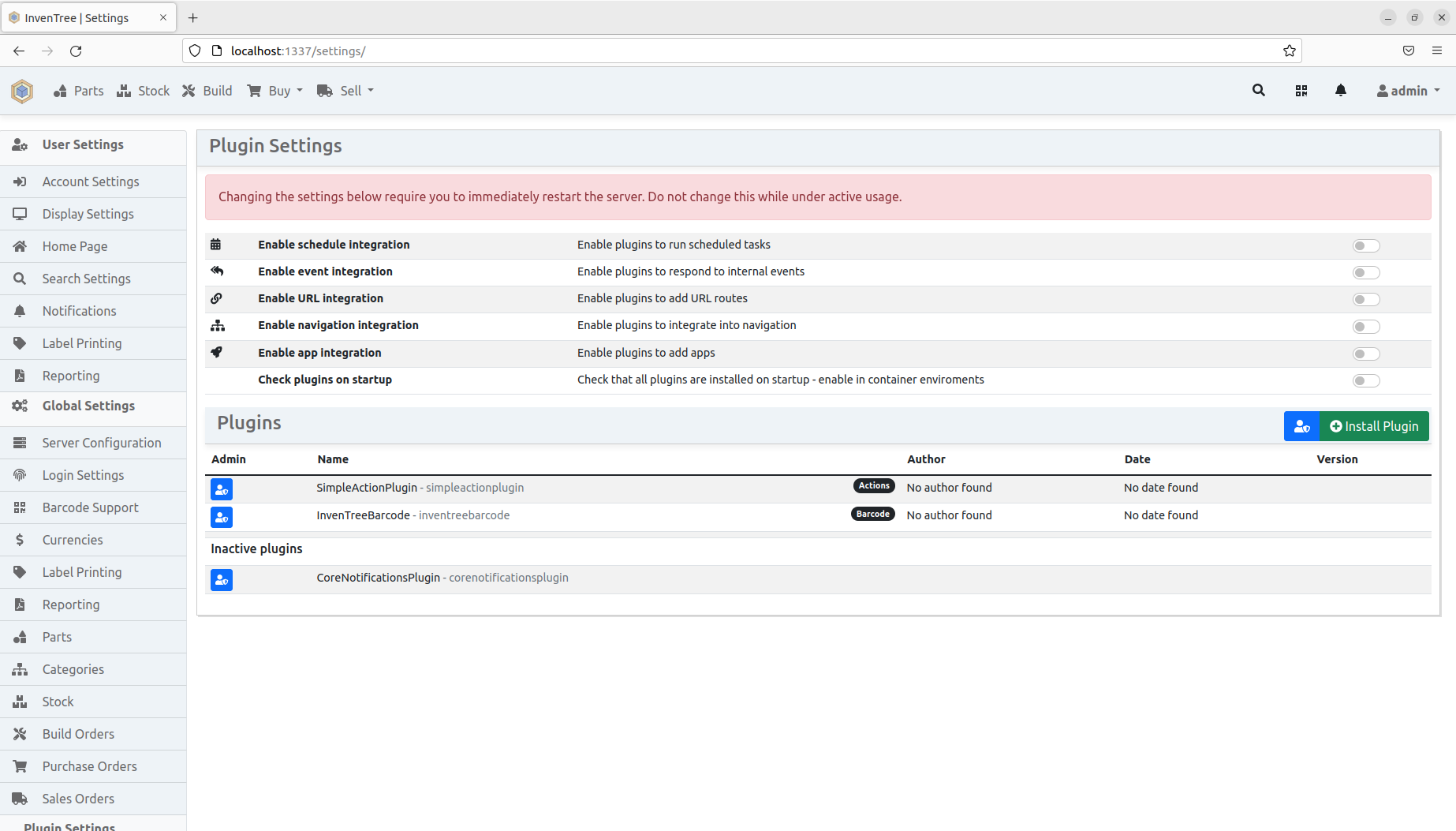
Task: Toggle Enable URL integration switch
Action: (x=1366, y=300)
